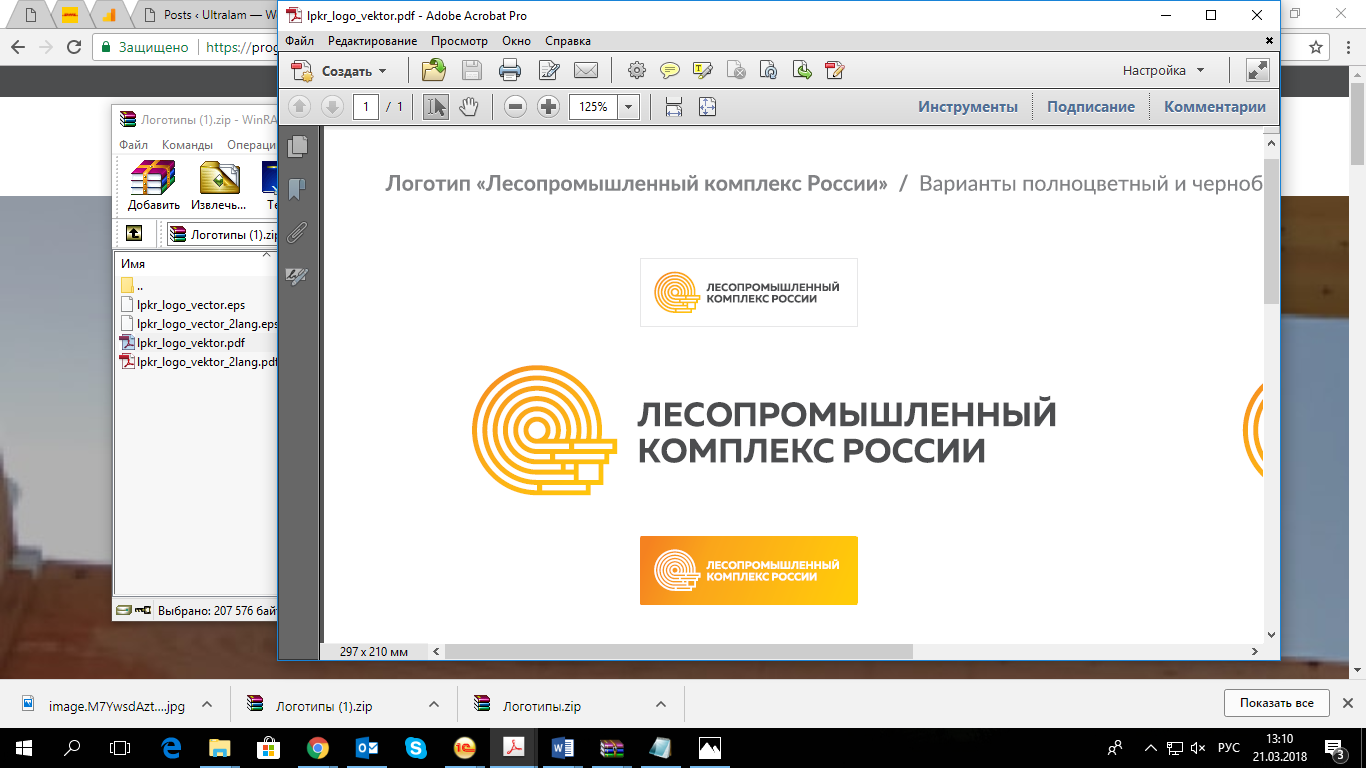This screenshot has height=768, width=1366.
Task: Go to next page arrow in Acrobat
Action: (332, 106)
